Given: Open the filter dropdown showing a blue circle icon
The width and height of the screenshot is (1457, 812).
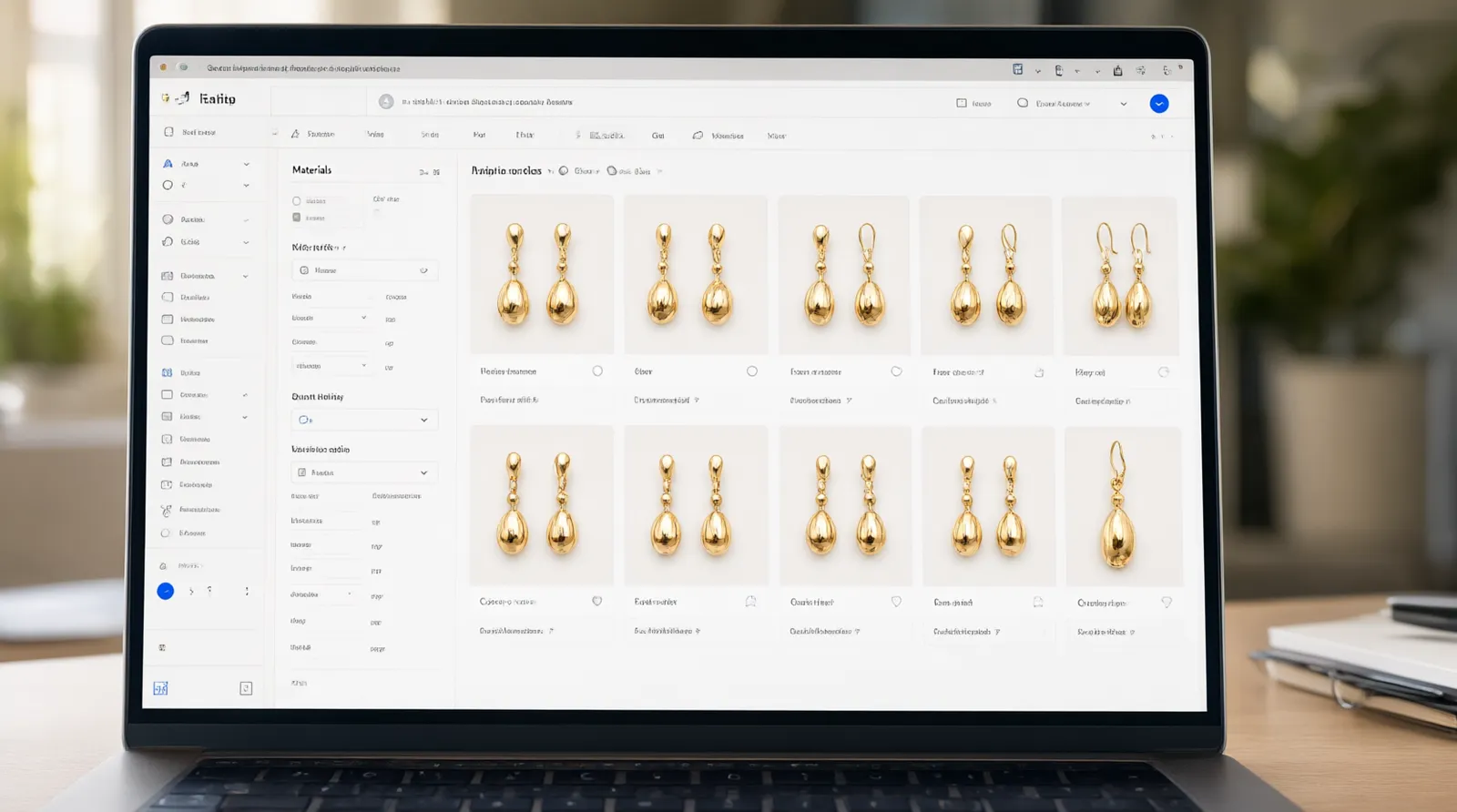Looking at the screenshot, I should (x=363, y=420).
